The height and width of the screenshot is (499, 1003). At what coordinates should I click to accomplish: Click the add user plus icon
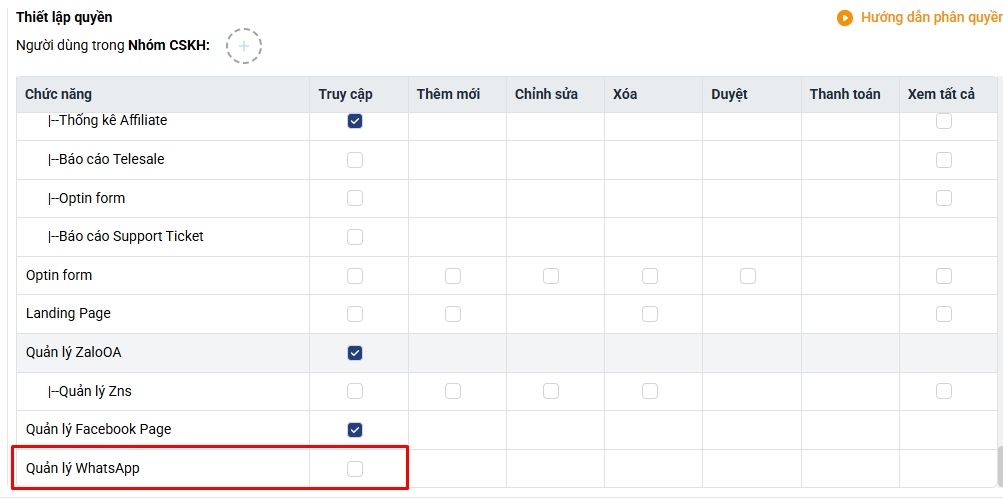244,46
